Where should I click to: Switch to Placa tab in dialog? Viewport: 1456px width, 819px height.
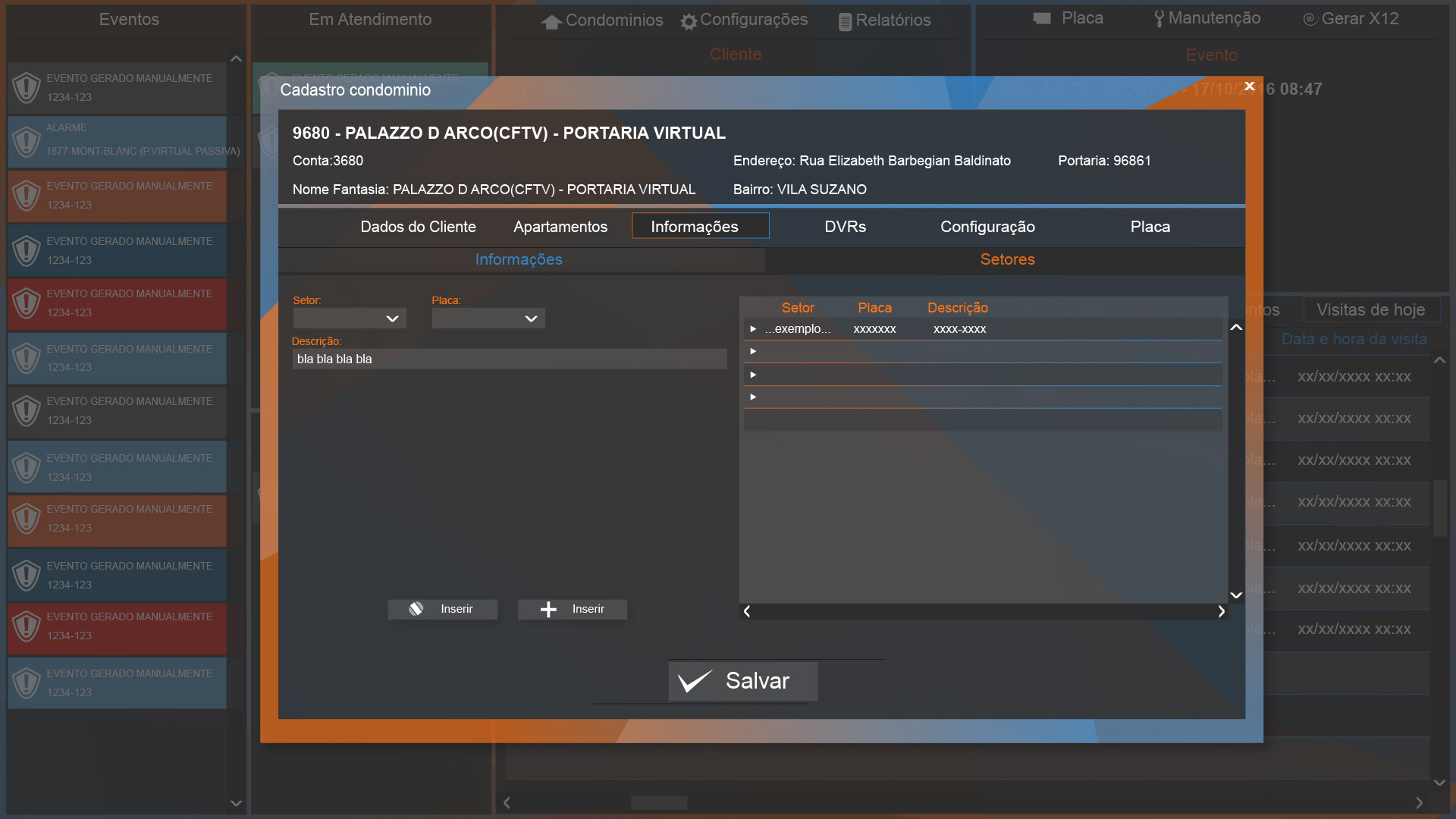1150,227
